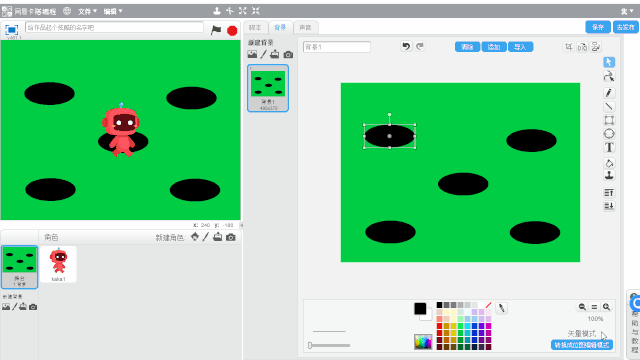Viewport: 640px width, 360px height.
Task: Click the 导入 (Import) button
Action: point(520,47)
